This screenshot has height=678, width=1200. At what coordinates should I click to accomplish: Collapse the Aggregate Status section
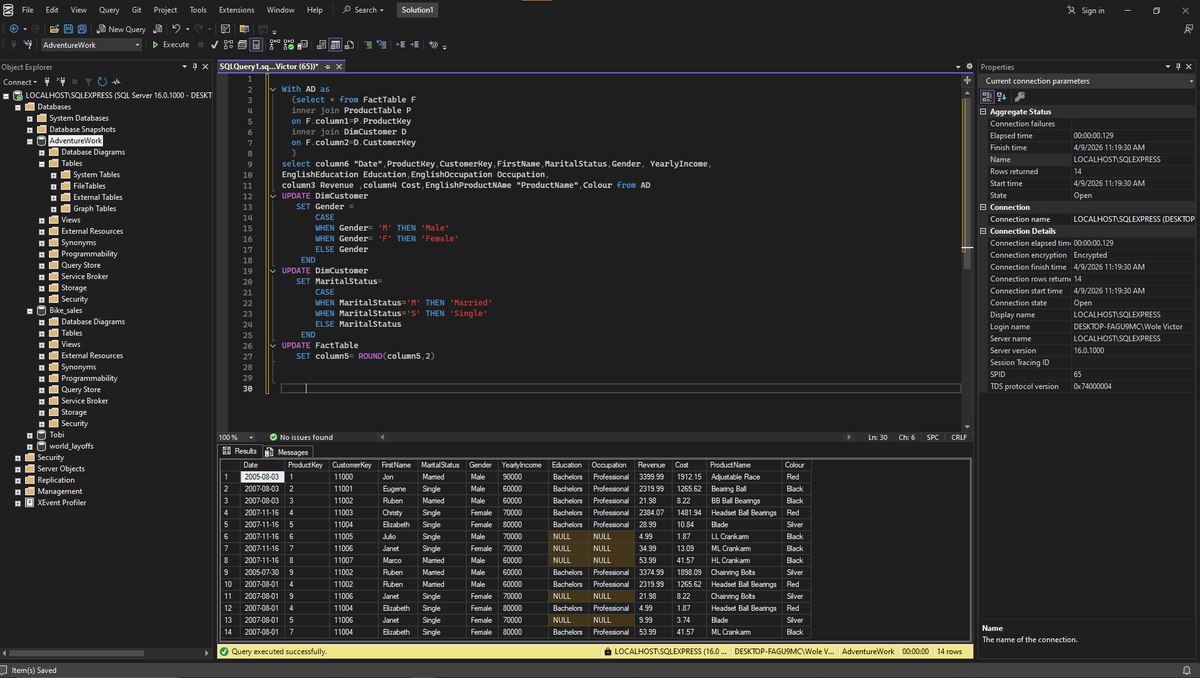pyautogui.click(x=983, y=112)
